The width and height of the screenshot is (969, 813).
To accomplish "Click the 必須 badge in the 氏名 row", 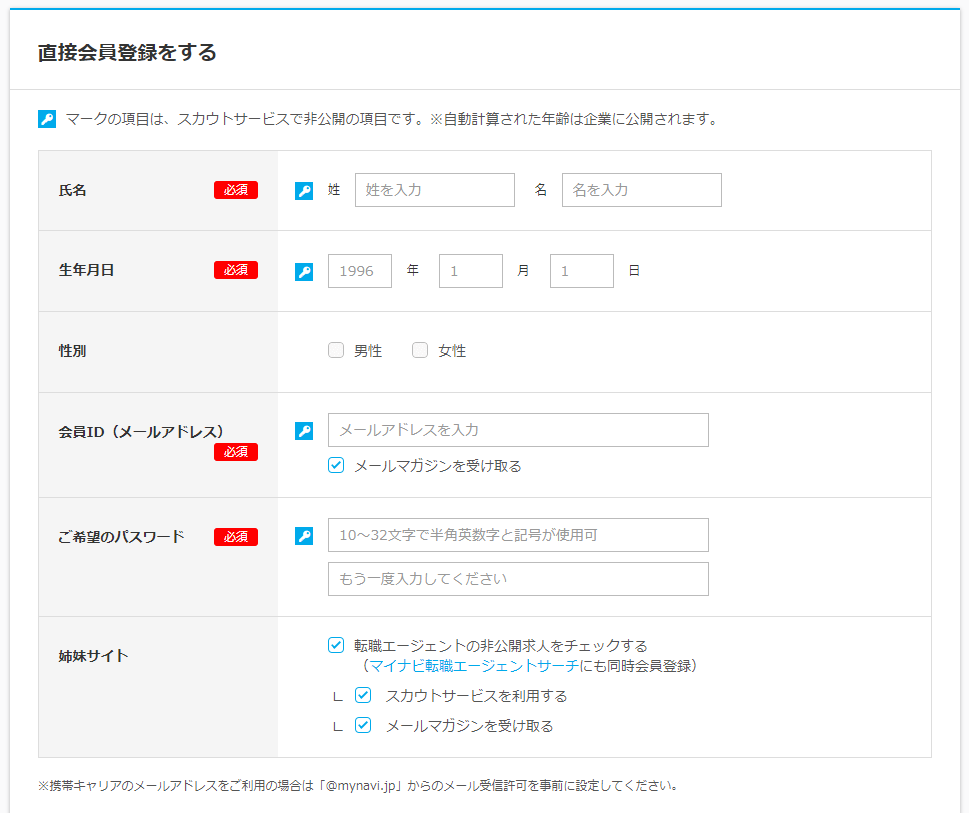I will [x=236, y=190].
